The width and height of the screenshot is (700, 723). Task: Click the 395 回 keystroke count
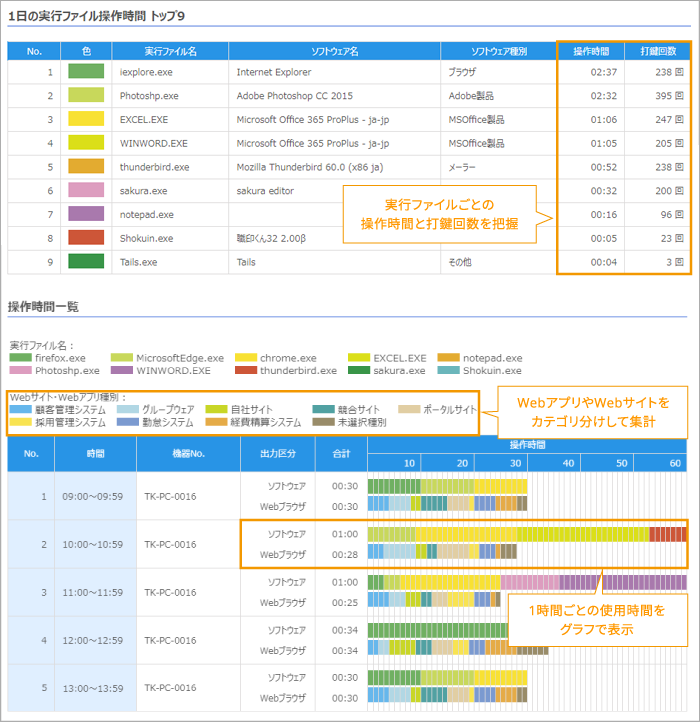pos(669,95)
